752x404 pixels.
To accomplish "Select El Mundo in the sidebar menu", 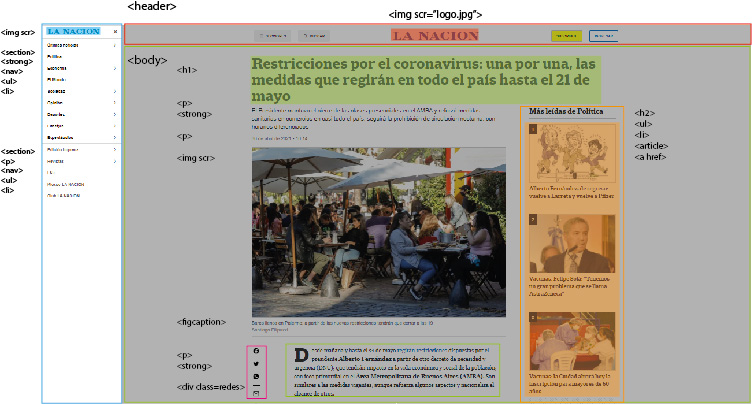I will [x=56, y=79].
